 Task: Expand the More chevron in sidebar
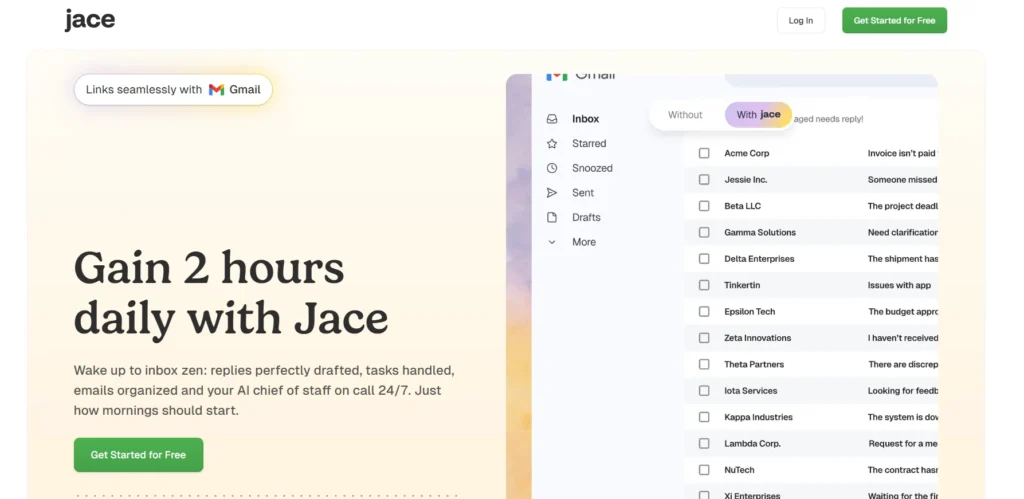click(552, 242)
